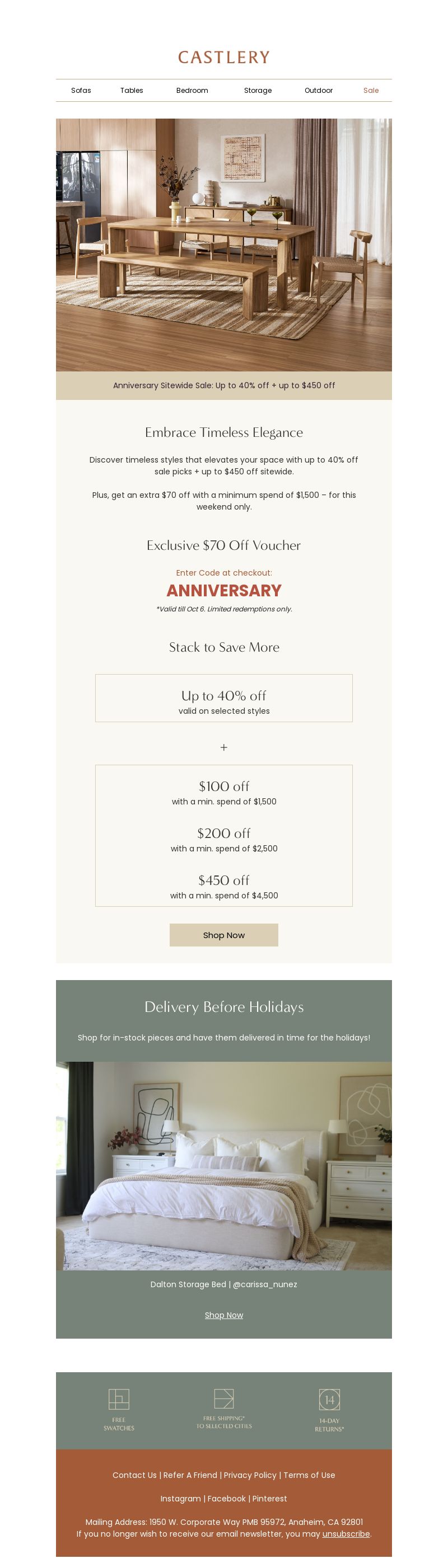Click the dining room hero image
Viewport: 448px width, 1568px height.
tap(223, 244)
